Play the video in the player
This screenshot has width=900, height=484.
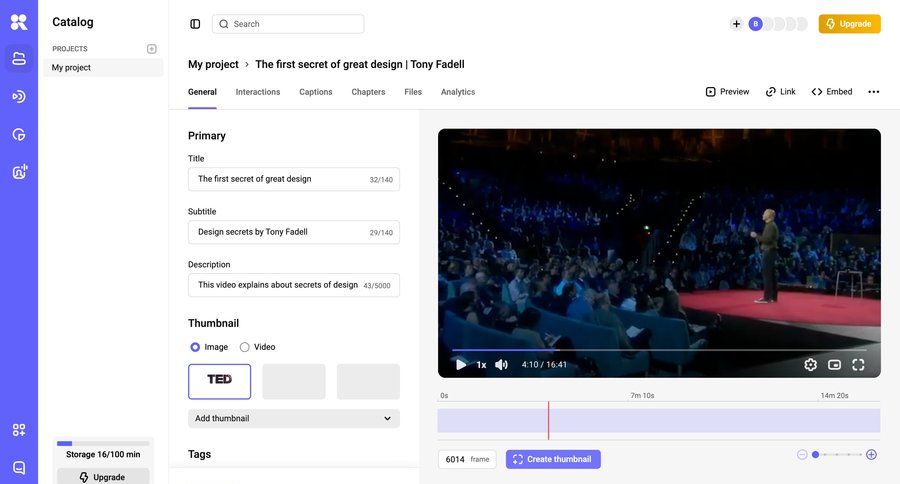(460, 365)
